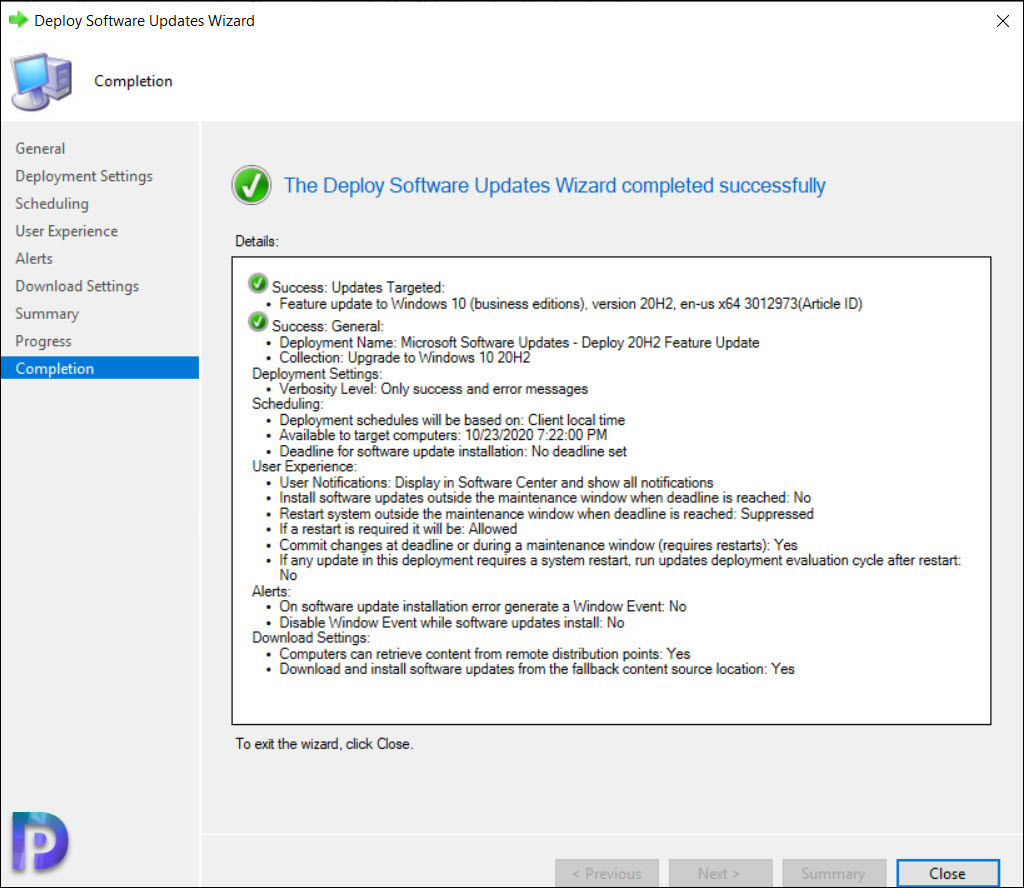This screenshot has height=888, width=1024.
Task: Click the green check beside Success: General
Action: 258,322
